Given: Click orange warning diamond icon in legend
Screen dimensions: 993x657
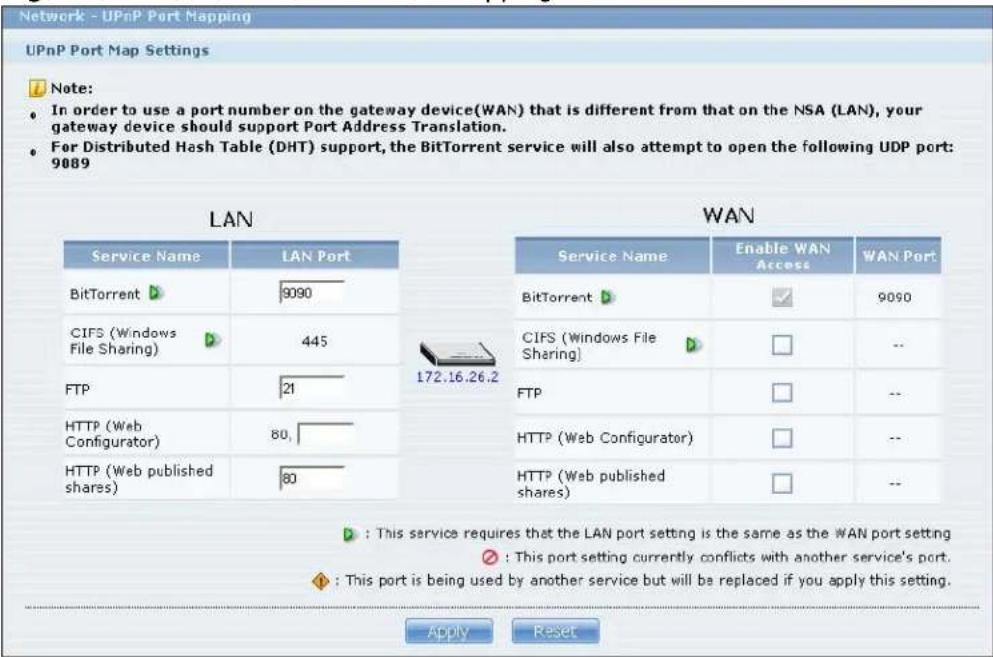Looking at the screenshot, I should pyautogui.click(x=321, y=581).
